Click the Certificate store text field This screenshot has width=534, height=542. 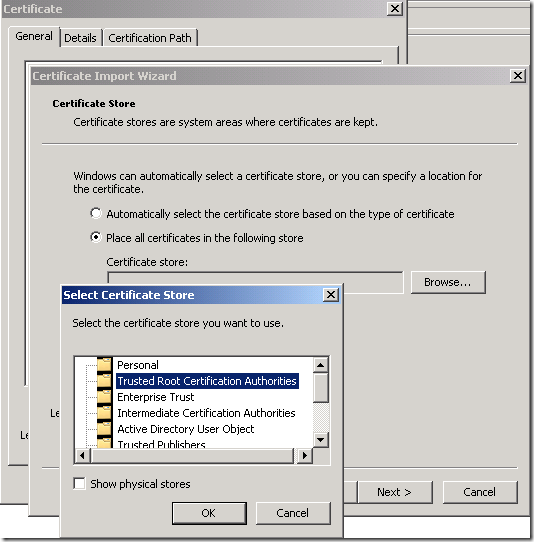tap(255, 282)
